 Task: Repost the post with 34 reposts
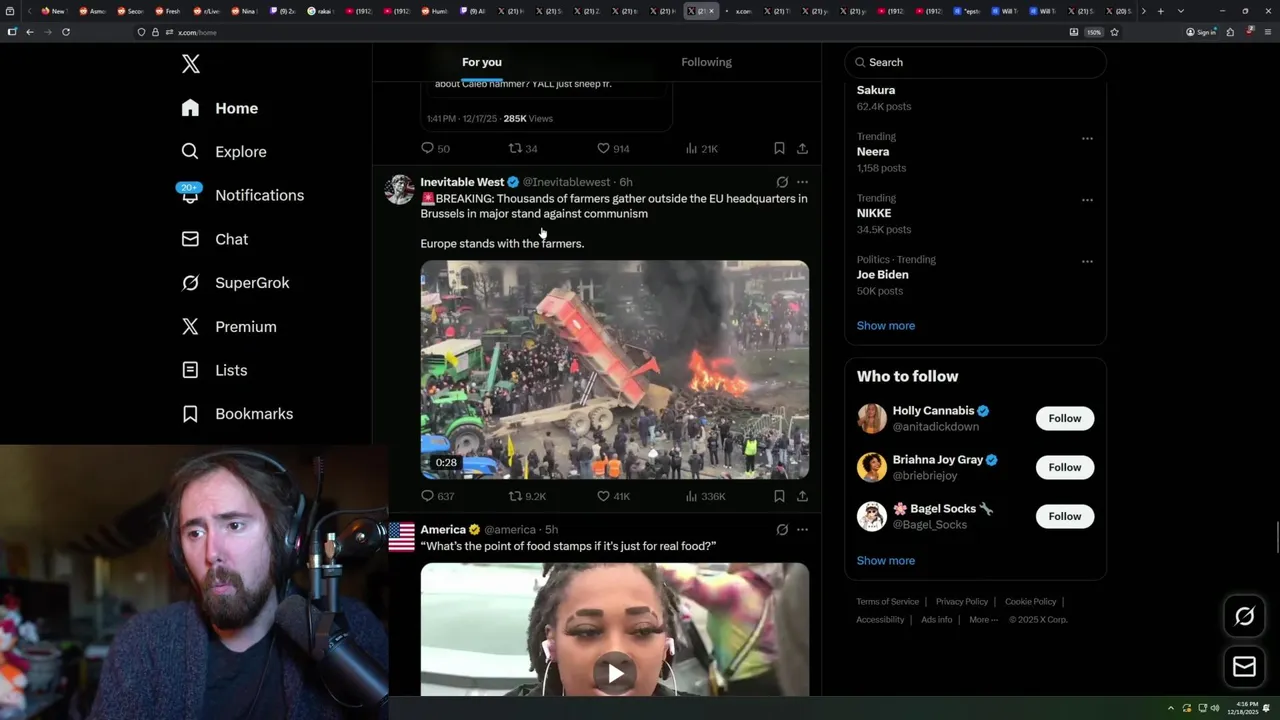click(523, 148)
